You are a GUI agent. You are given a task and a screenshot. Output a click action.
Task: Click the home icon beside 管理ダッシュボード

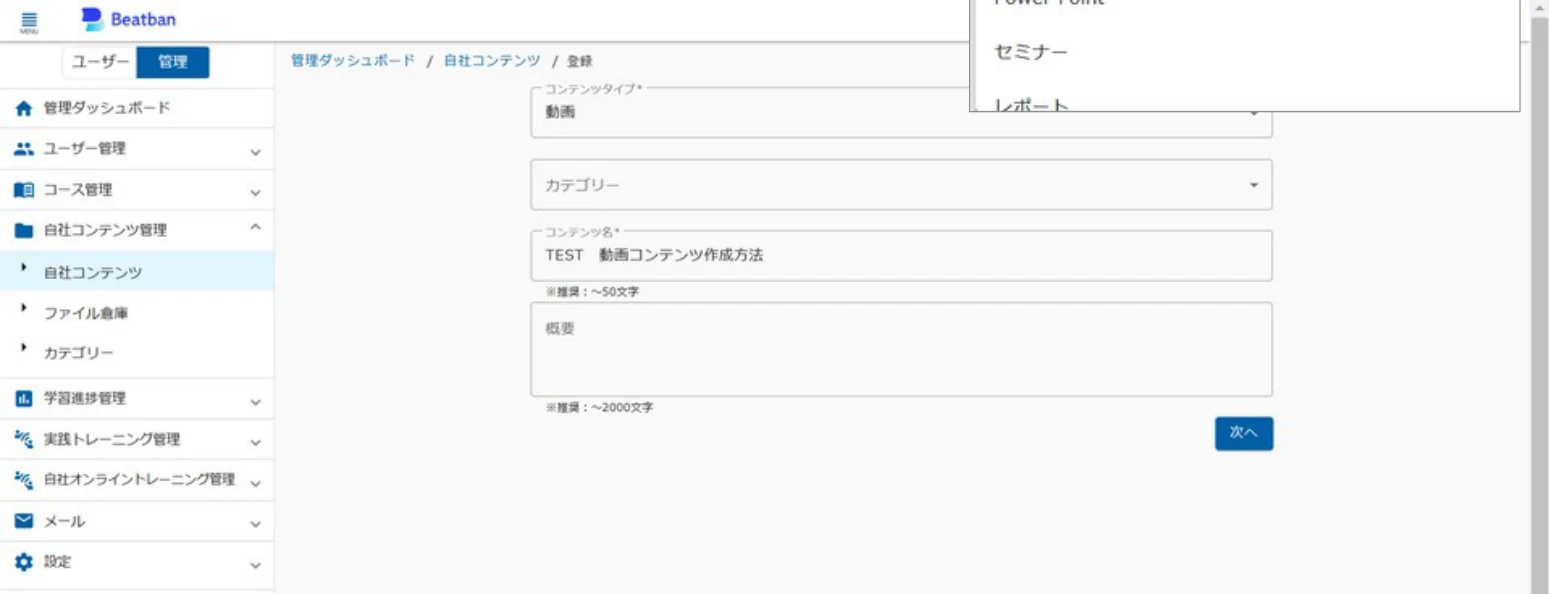tap(24, 108)
